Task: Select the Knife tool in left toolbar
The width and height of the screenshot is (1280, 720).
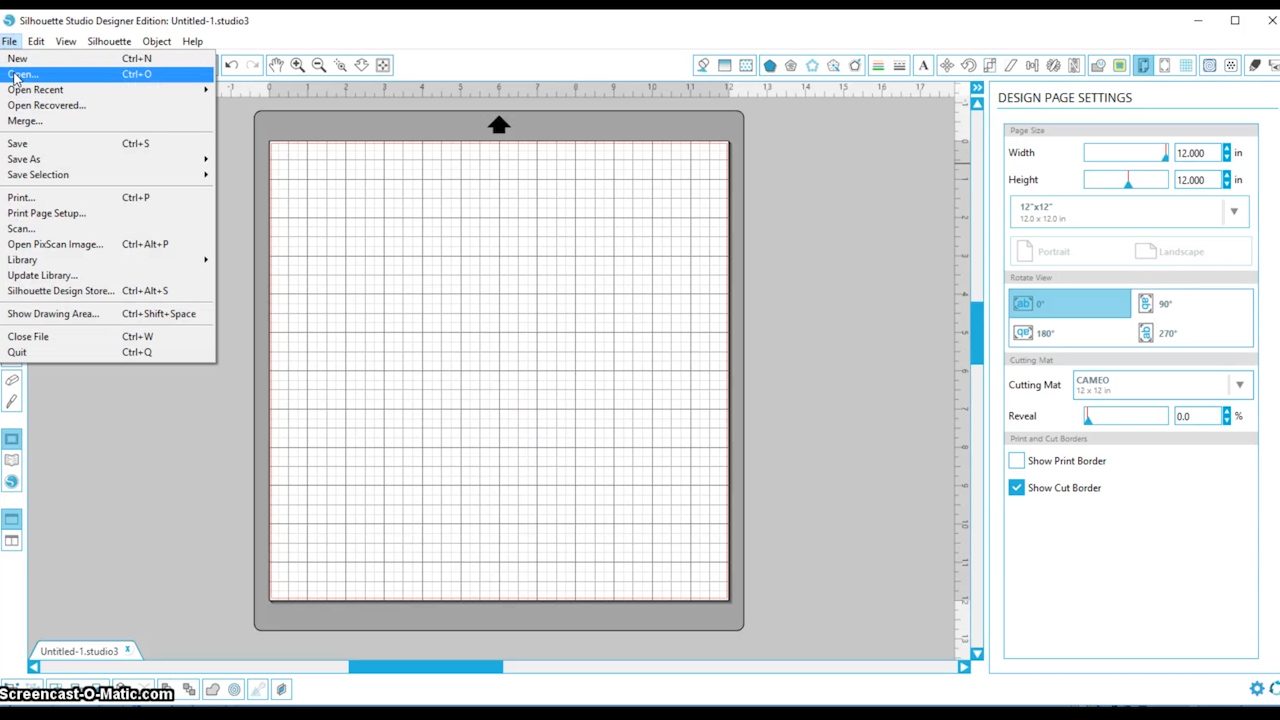Action: (12, 402)
